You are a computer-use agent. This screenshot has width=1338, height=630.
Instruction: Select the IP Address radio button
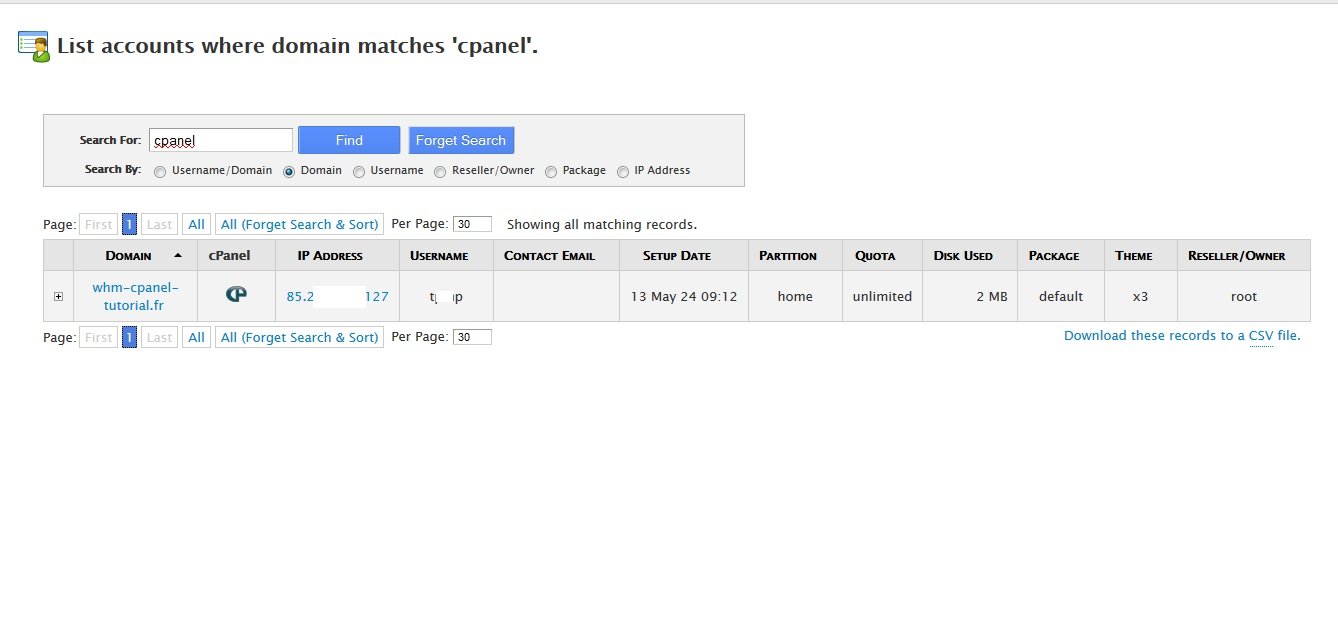623,171
